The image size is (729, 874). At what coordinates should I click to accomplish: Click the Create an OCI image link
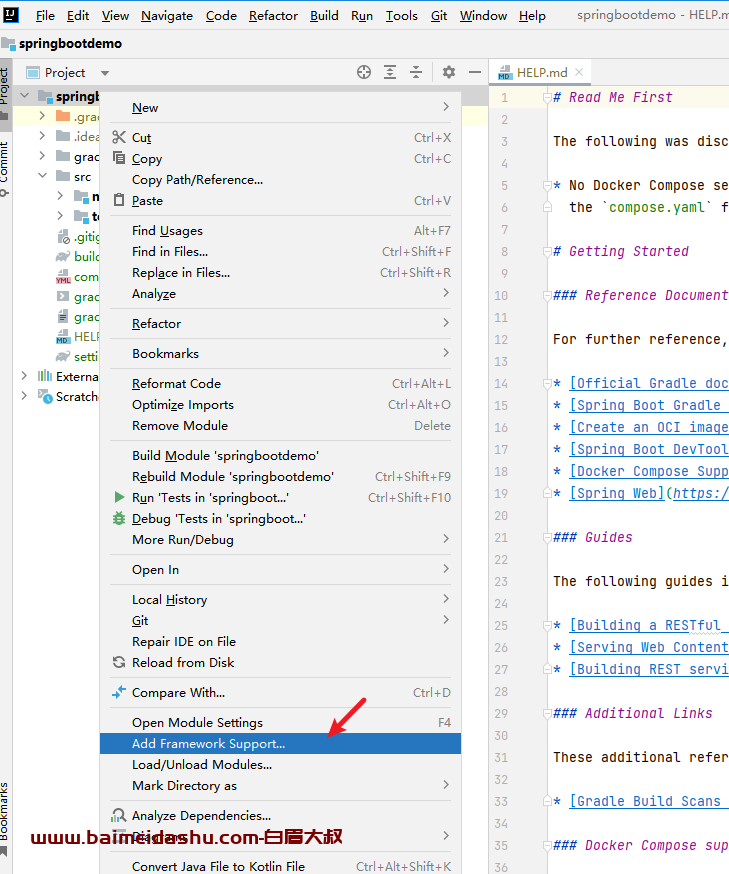pyautogui.click(x=649, y=427)
